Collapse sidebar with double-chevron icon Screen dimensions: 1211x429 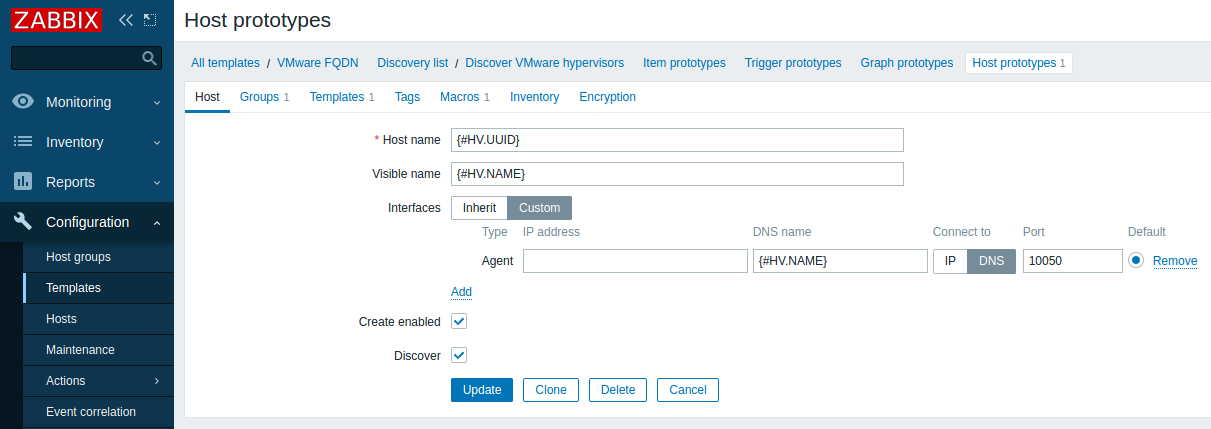(126, 20)
